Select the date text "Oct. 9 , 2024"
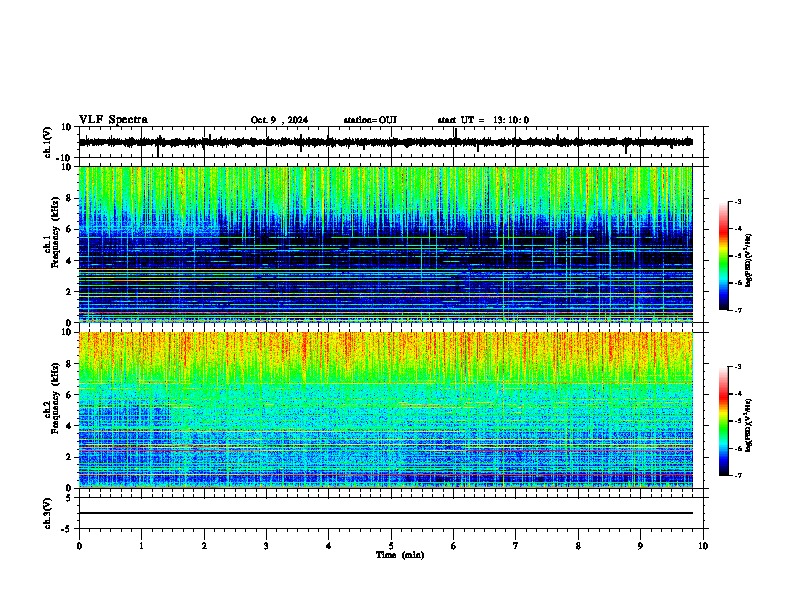The width and height of the screenshot is (792, 612). tap(279, 120)
